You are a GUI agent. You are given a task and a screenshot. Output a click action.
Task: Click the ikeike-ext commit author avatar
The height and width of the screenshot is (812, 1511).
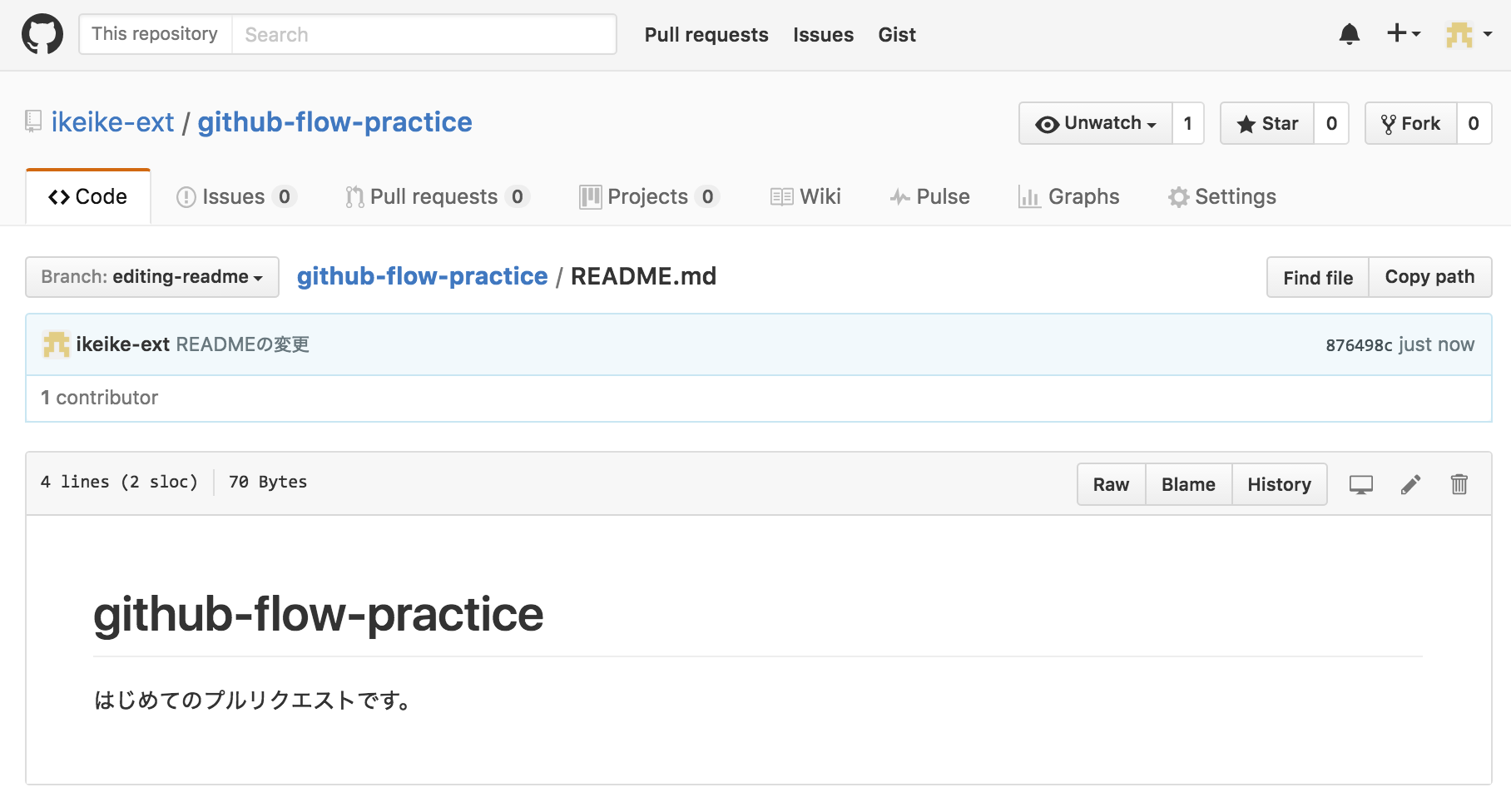(57, 344)
